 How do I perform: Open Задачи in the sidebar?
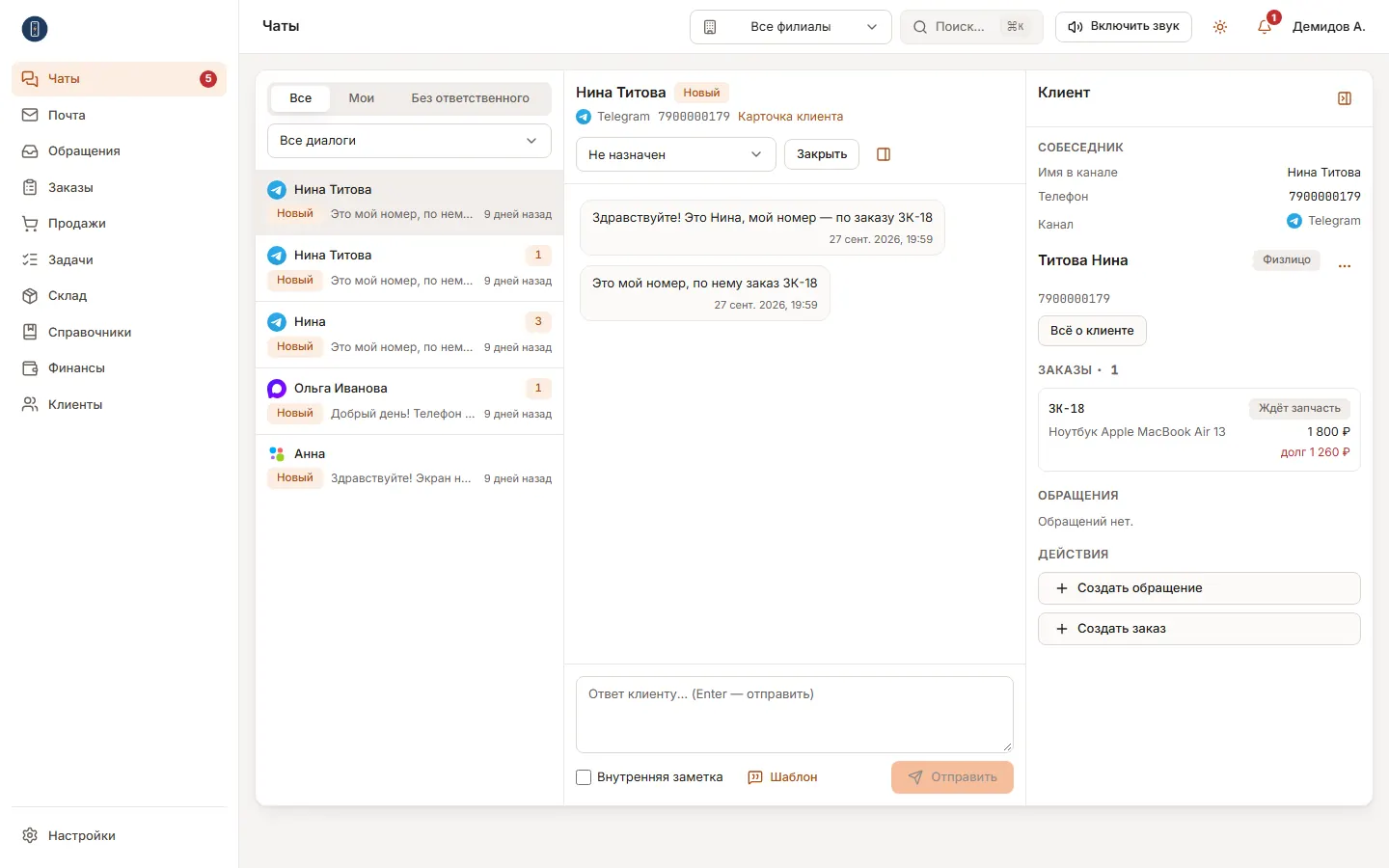pyautogui.click(x=119, y=260)
